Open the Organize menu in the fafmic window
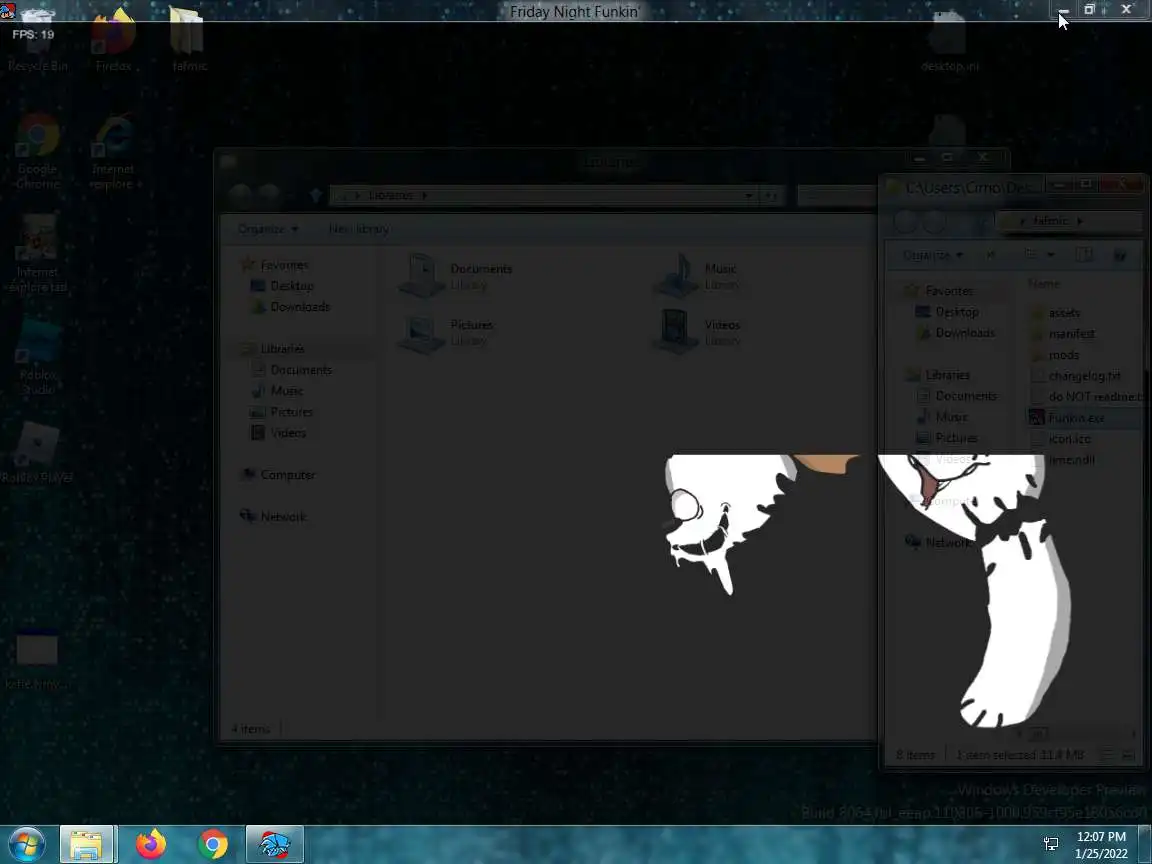The image size is (1152, 864). click(932, 255)
